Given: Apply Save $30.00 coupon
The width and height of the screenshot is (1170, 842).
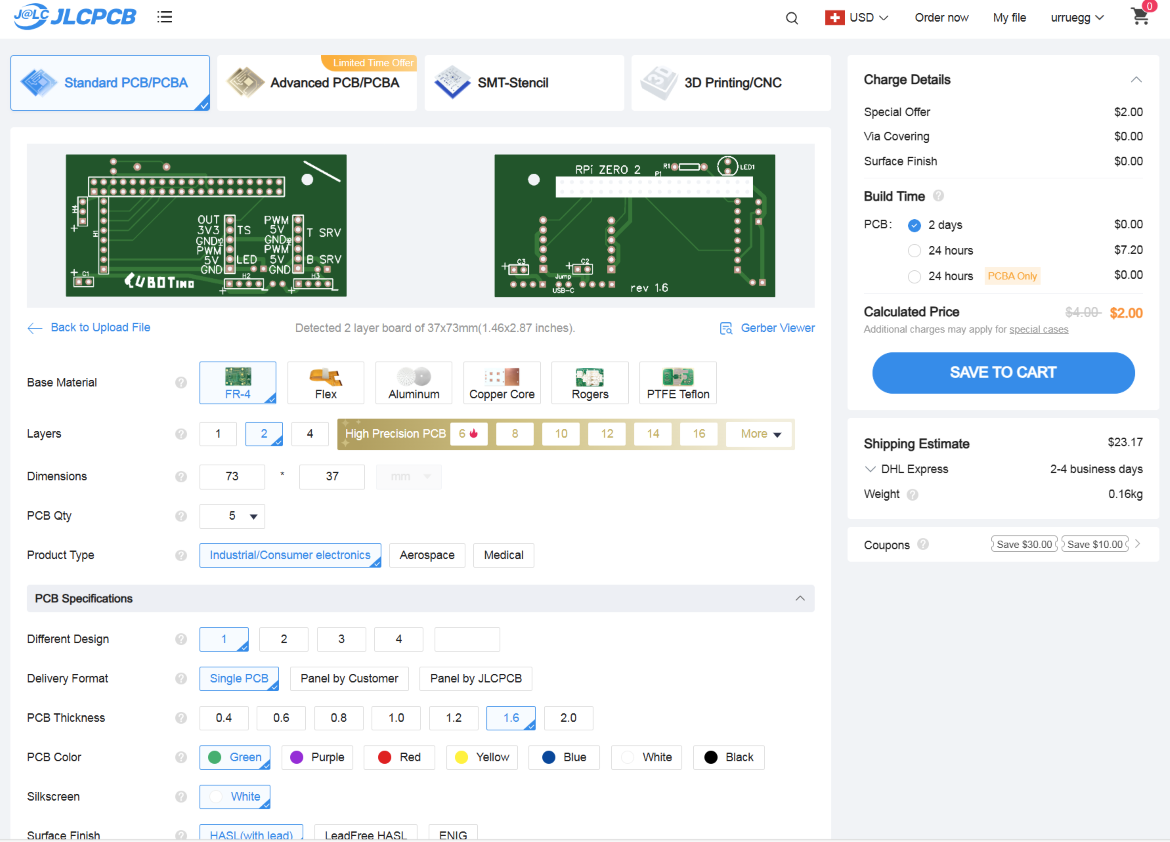Looking at the screenshot, I should point(1024,544).
